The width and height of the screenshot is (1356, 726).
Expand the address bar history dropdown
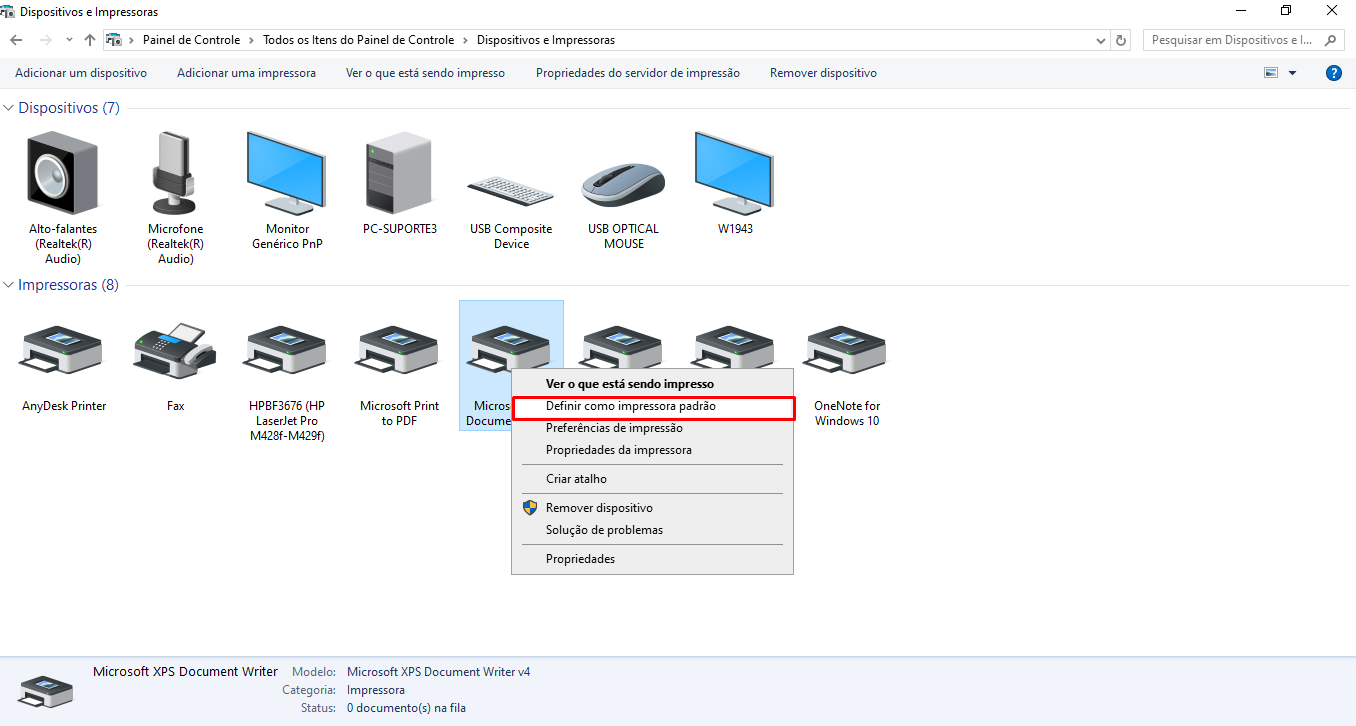tap(1101, 40)
